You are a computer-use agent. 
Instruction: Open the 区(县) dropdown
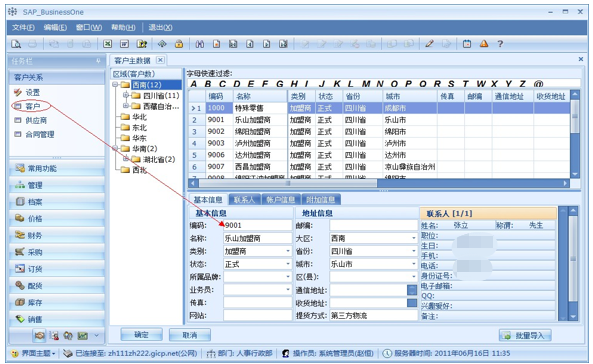pos(414,277)
